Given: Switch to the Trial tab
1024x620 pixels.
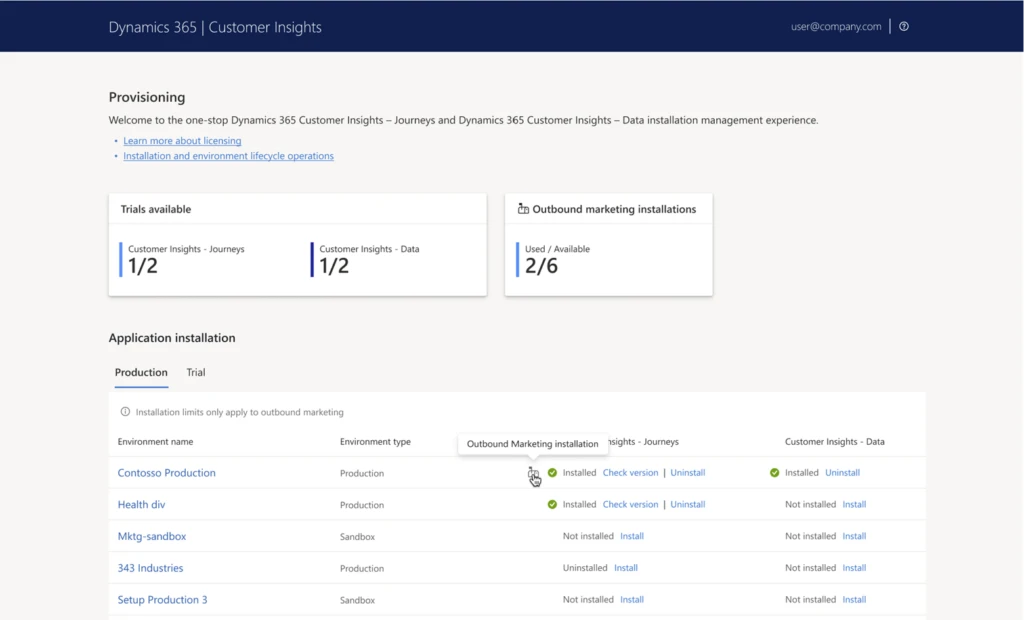Looking at the screenshot, I should [196, 373].
